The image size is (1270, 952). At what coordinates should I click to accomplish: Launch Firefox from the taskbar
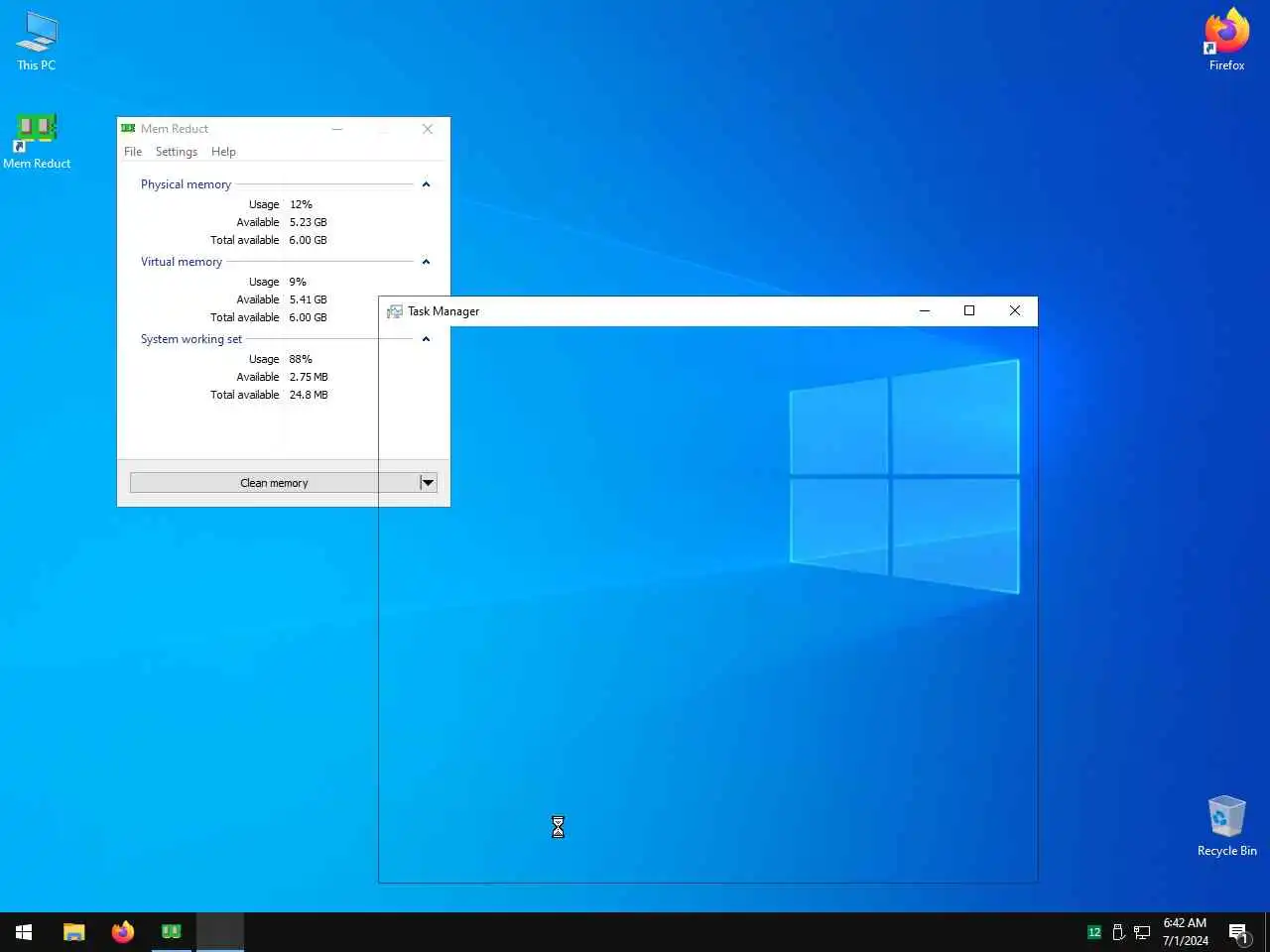pos(123,932)
